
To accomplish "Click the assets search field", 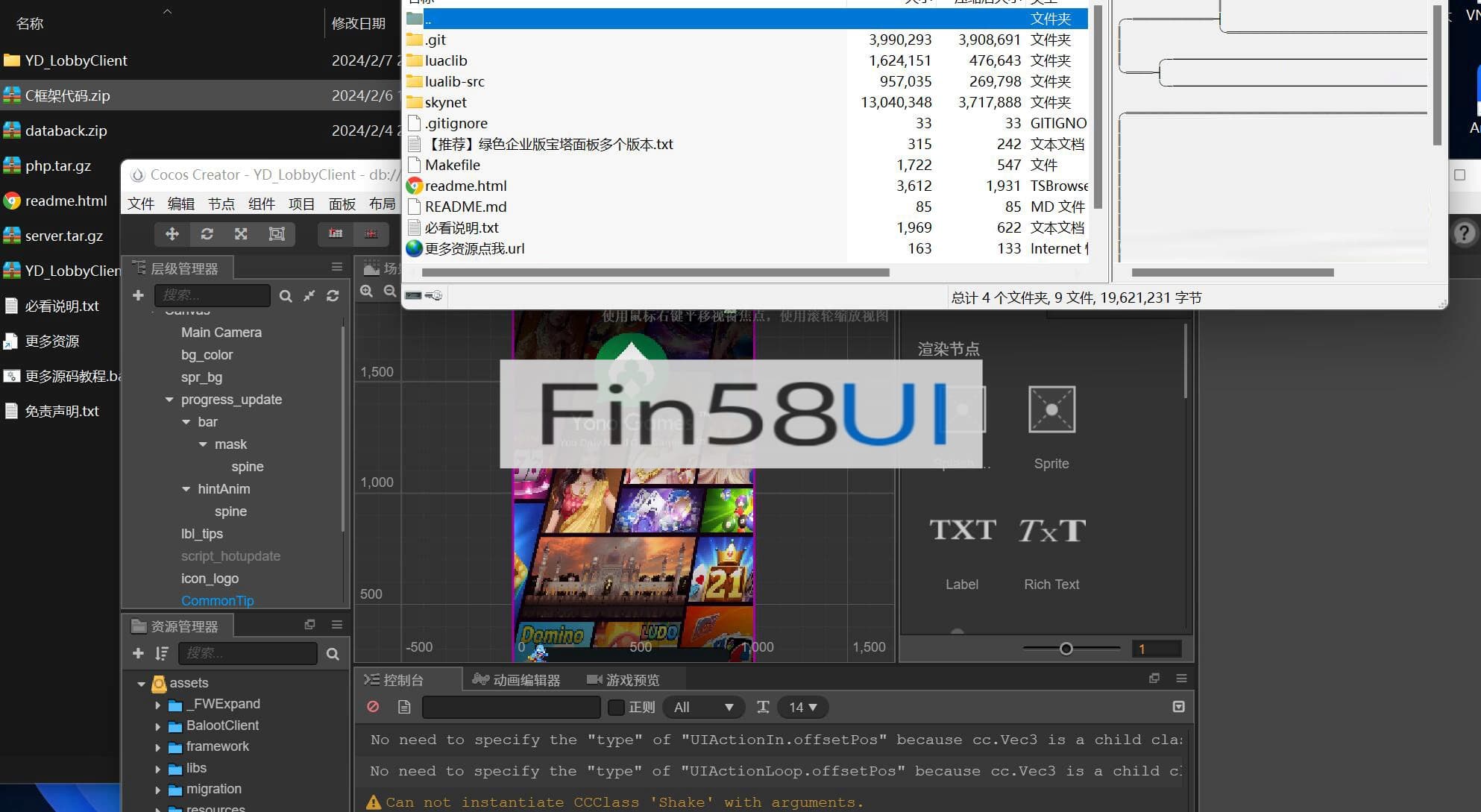I will [x=247, y=653].
